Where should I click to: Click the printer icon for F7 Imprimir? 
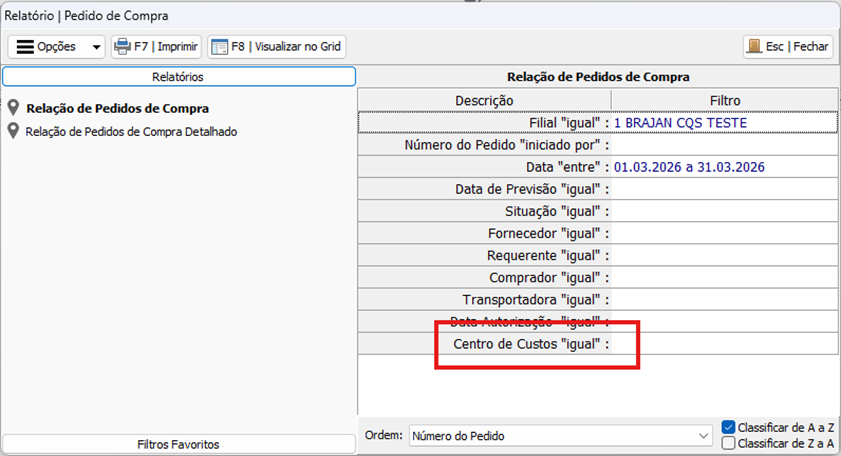coord(122,47)
